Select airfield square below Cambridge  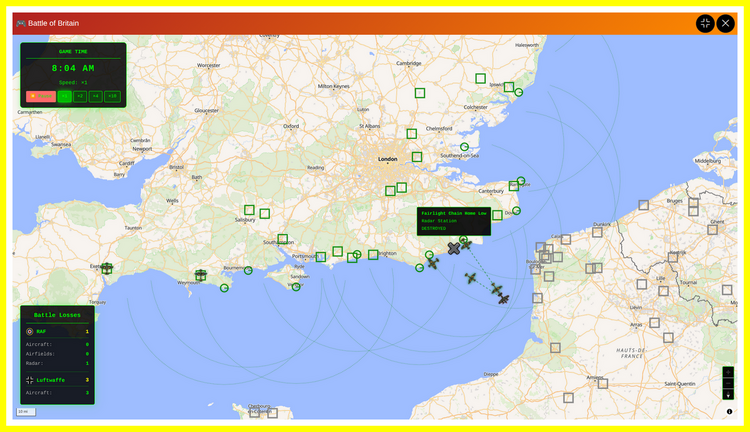point(420,93)
